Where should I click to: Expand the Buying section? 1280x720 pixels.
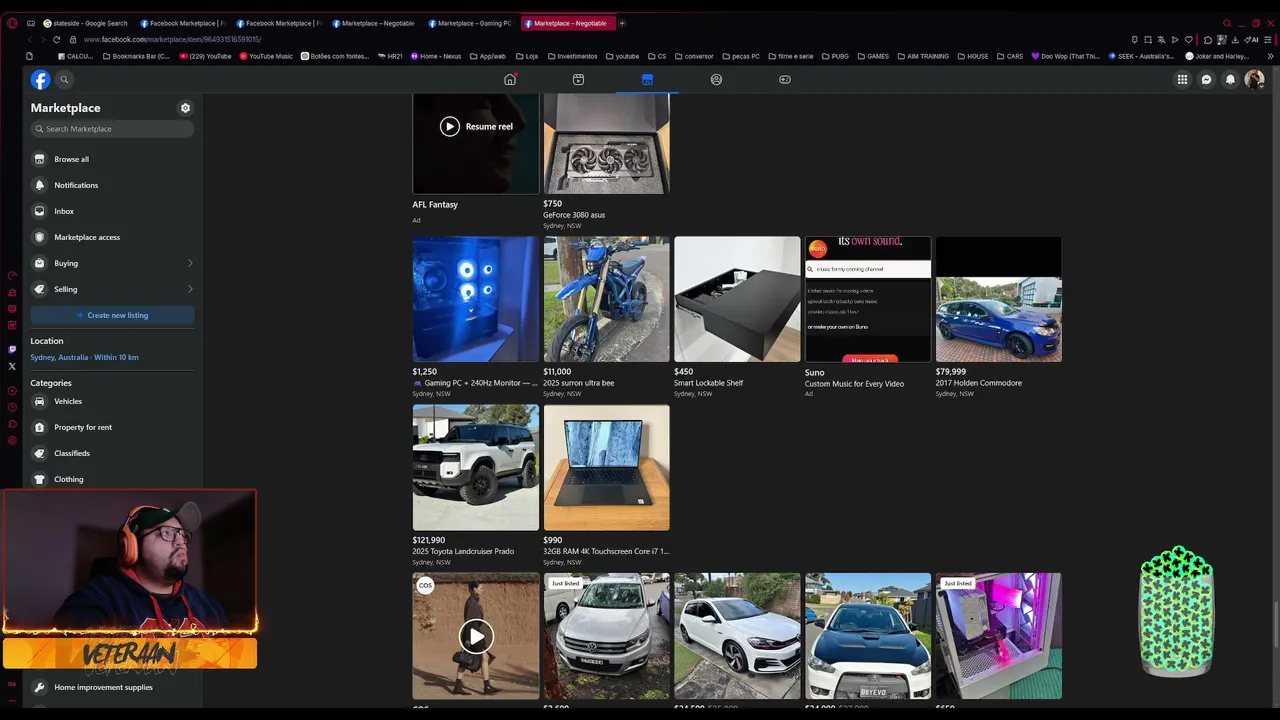[112, 263]
